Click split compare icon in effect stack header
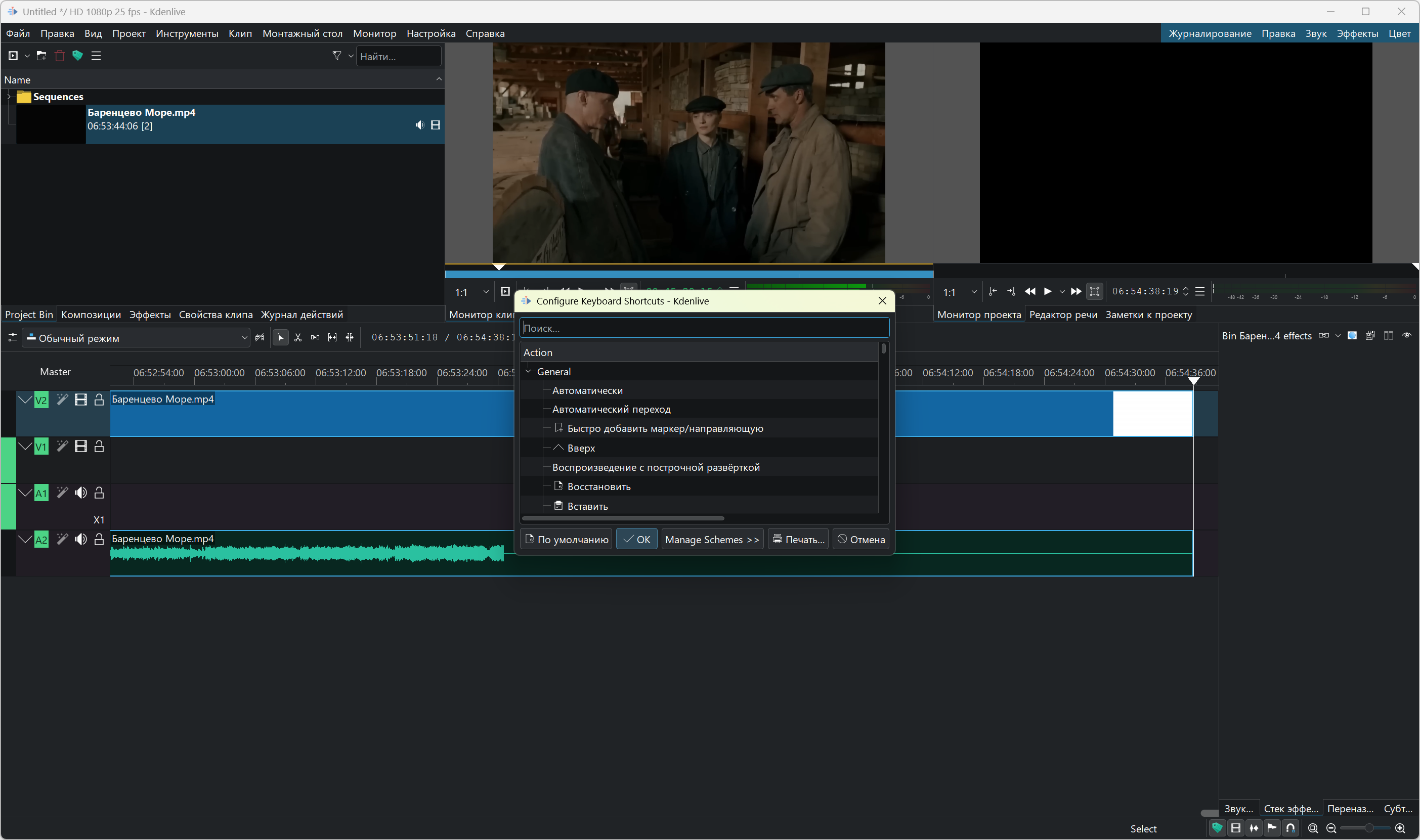 tap(1388, 336)
